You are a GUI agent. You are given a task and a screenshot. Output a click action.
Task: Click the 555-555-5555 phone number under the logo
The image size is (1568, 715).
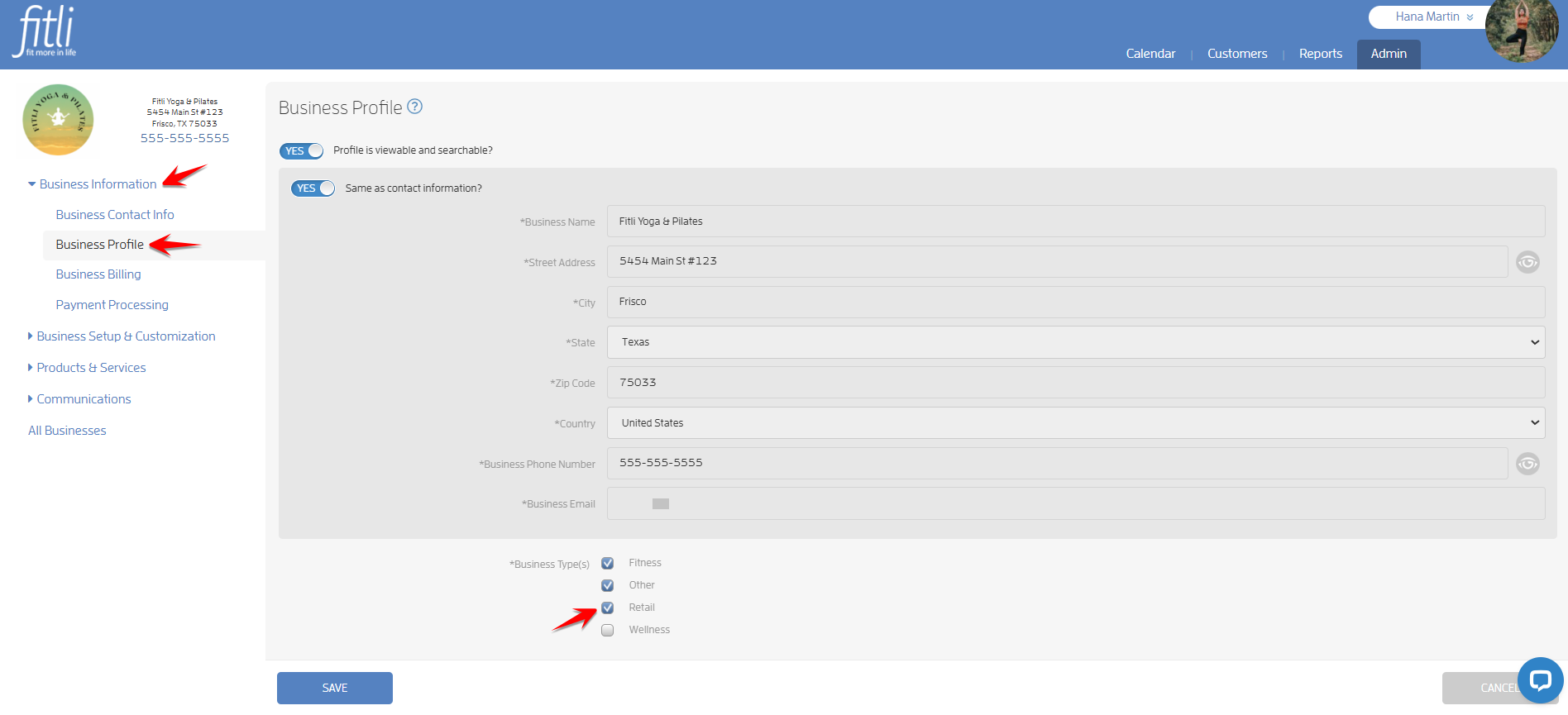click(184, 138)
